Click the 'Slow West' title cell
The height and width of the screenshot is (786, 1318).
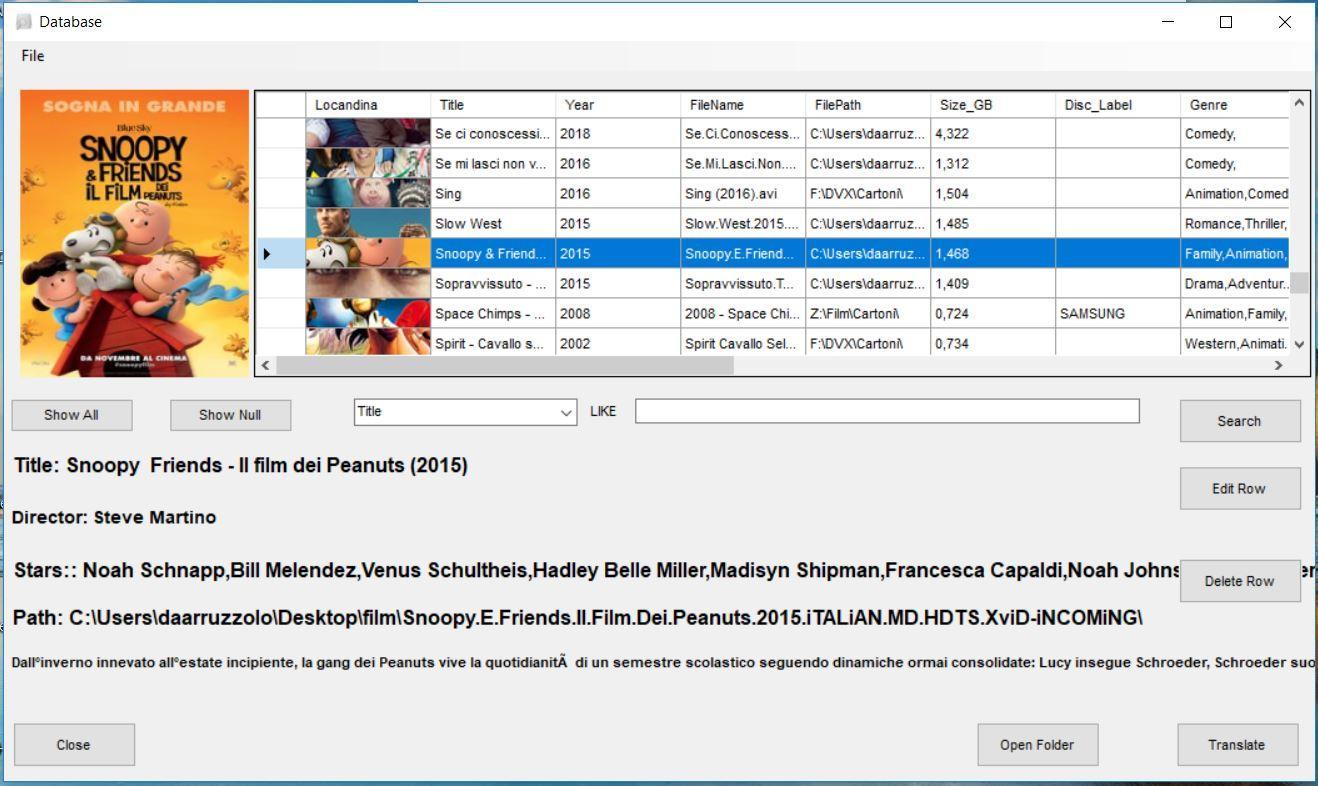point(493,224)
